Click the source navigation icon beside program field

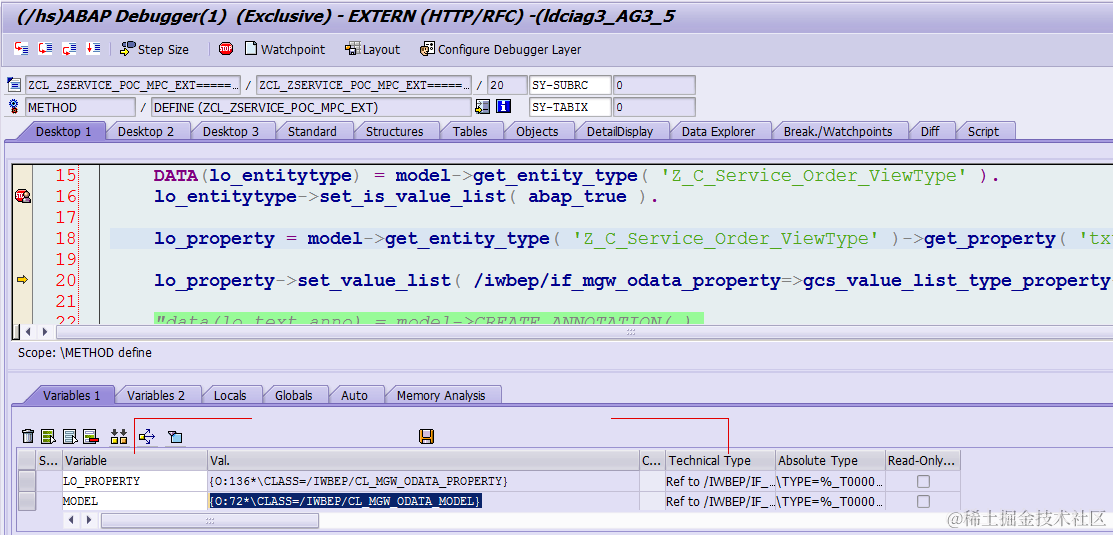click(x=14, y=85)
